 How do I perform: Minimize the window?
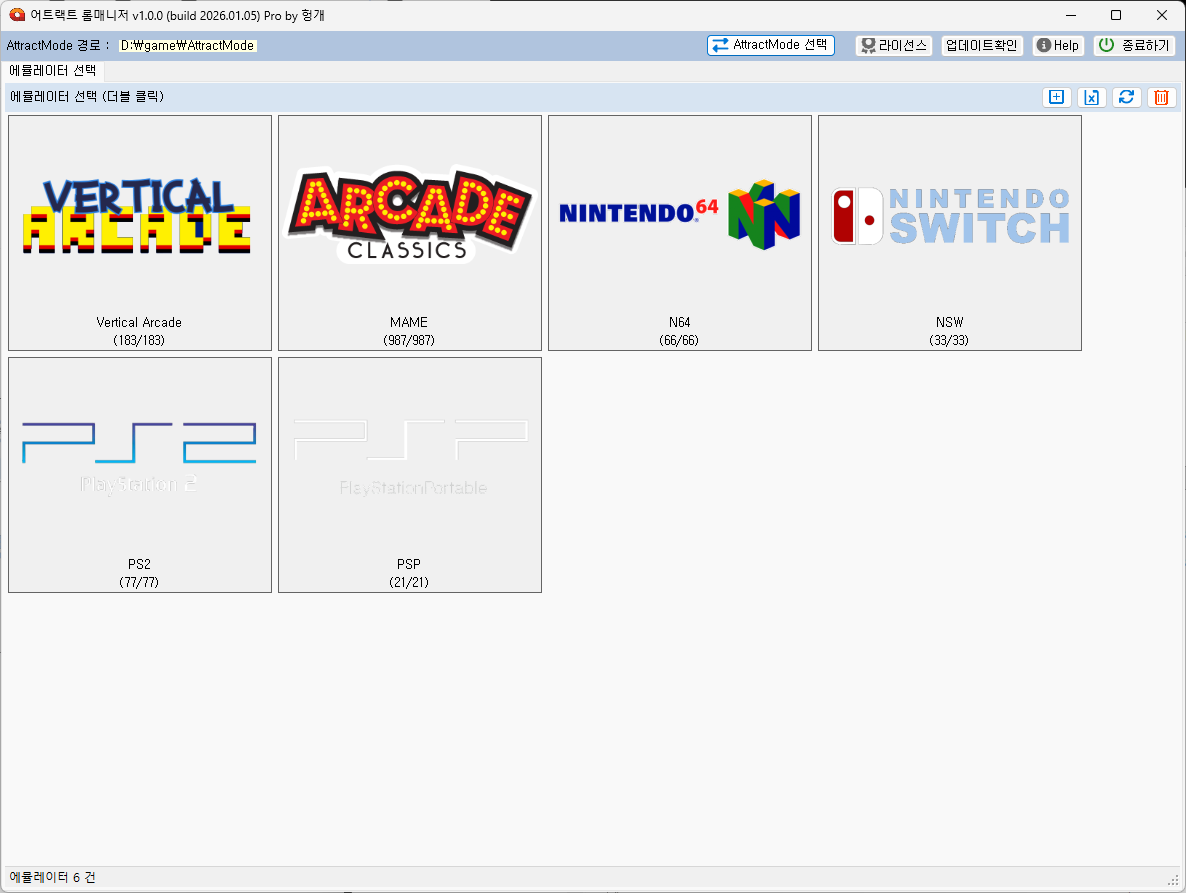click(1071, 15)
